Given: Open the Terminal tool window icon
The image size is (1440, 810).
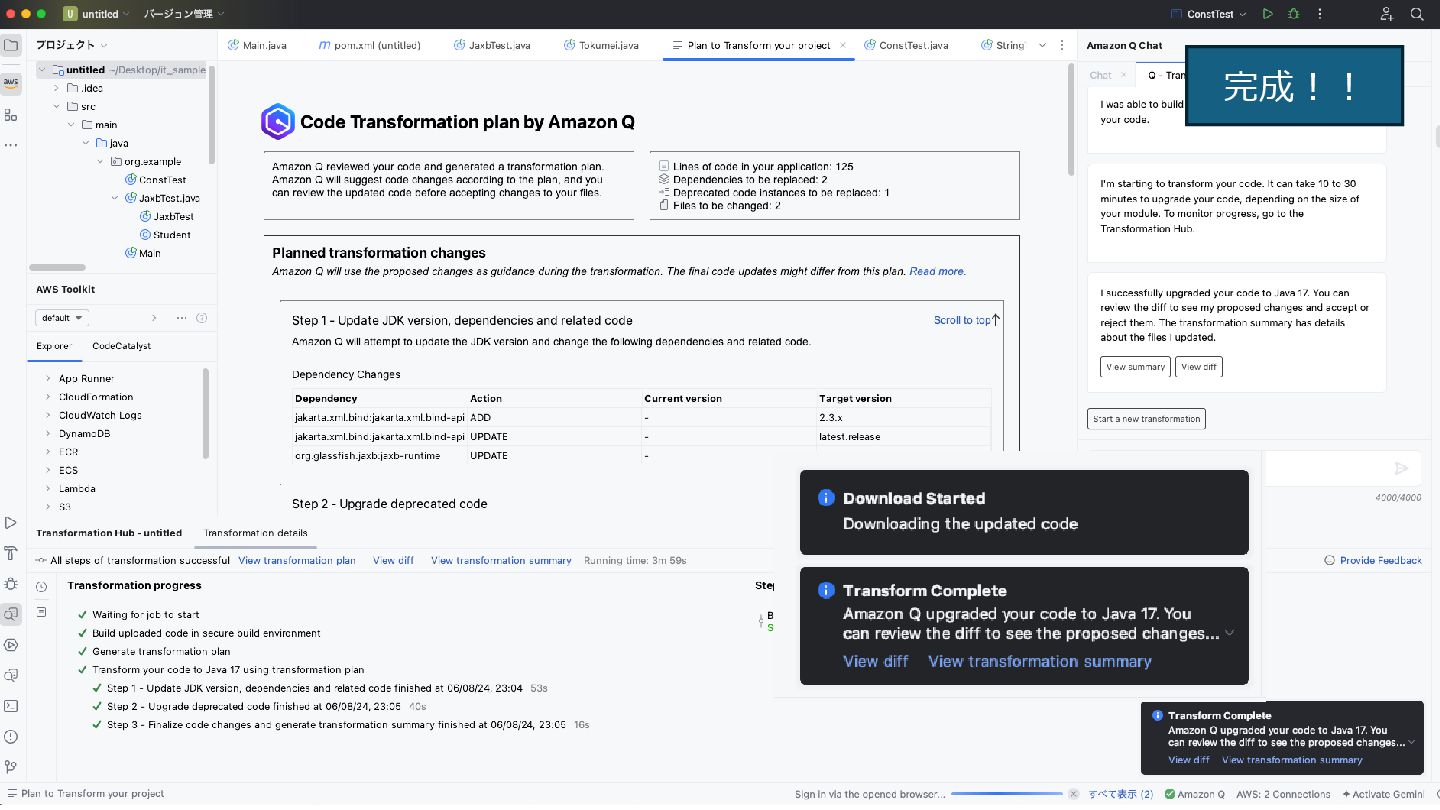Looking at the screenshot, I should click(11, 706).
